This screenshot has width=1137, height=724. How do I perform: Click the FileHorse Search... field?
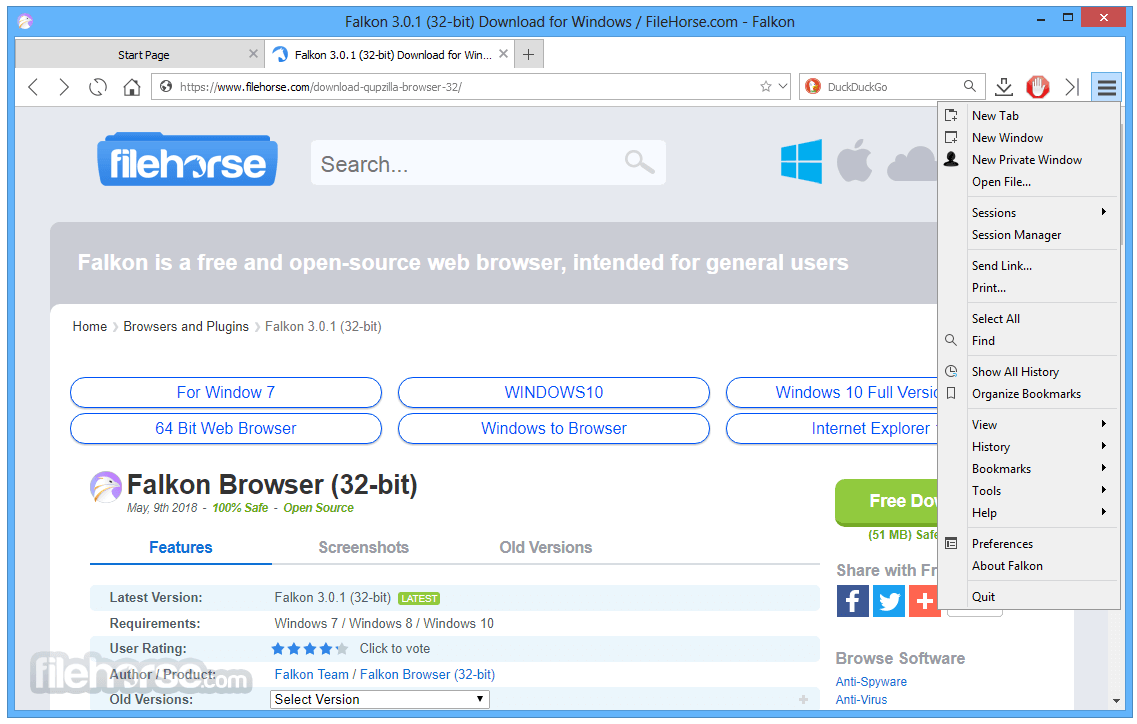click(488, 163)
